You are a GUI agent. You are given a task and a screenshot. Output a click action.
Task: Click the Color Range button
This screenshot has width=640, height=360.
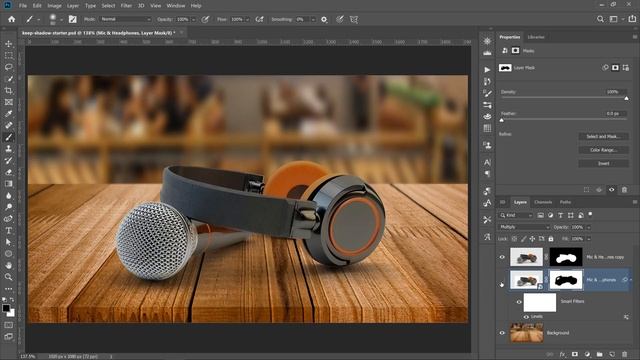coord(603,150)
